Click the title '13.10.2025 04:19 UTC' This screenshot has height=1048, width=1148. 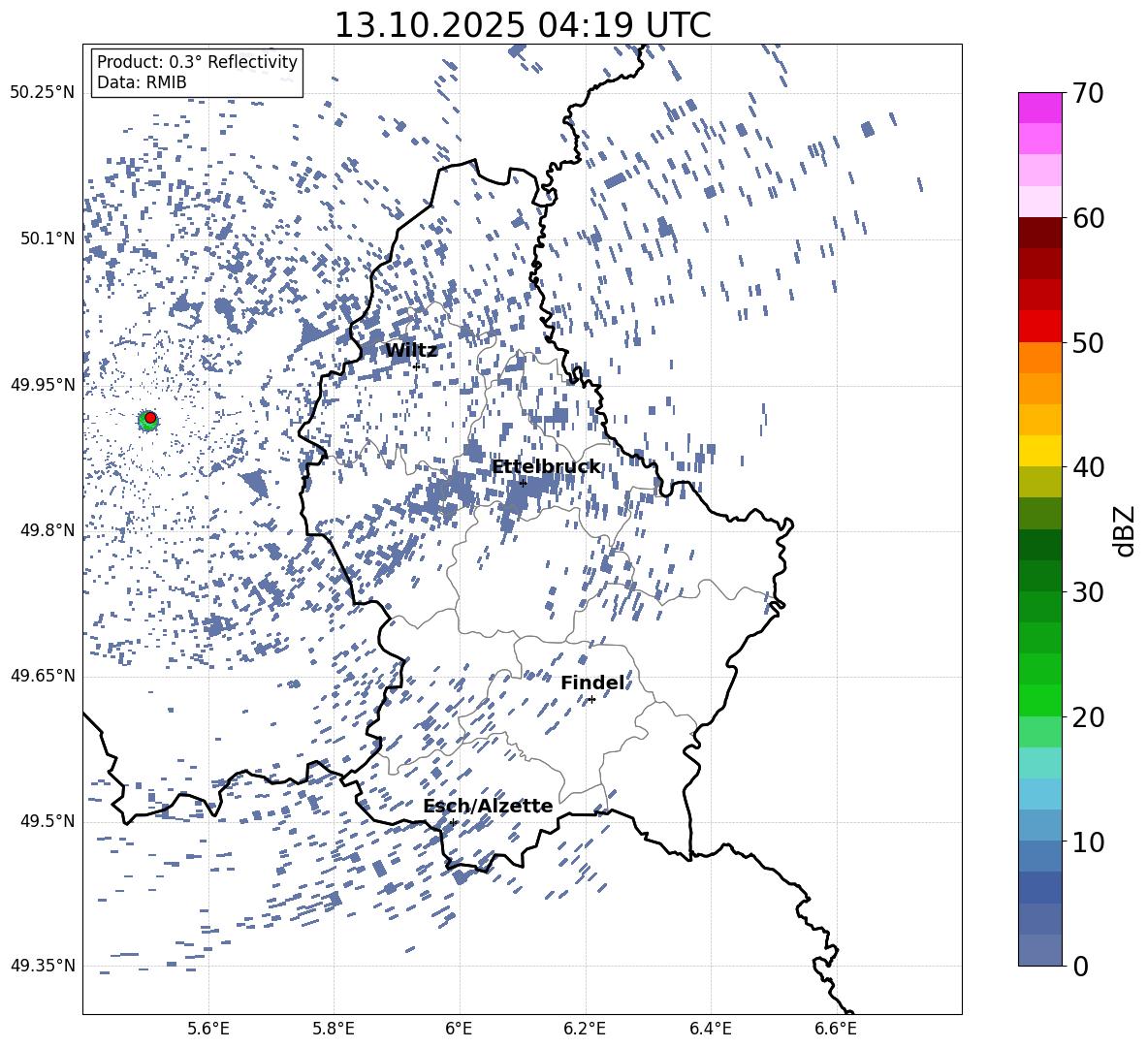click(x=523, y=25)
